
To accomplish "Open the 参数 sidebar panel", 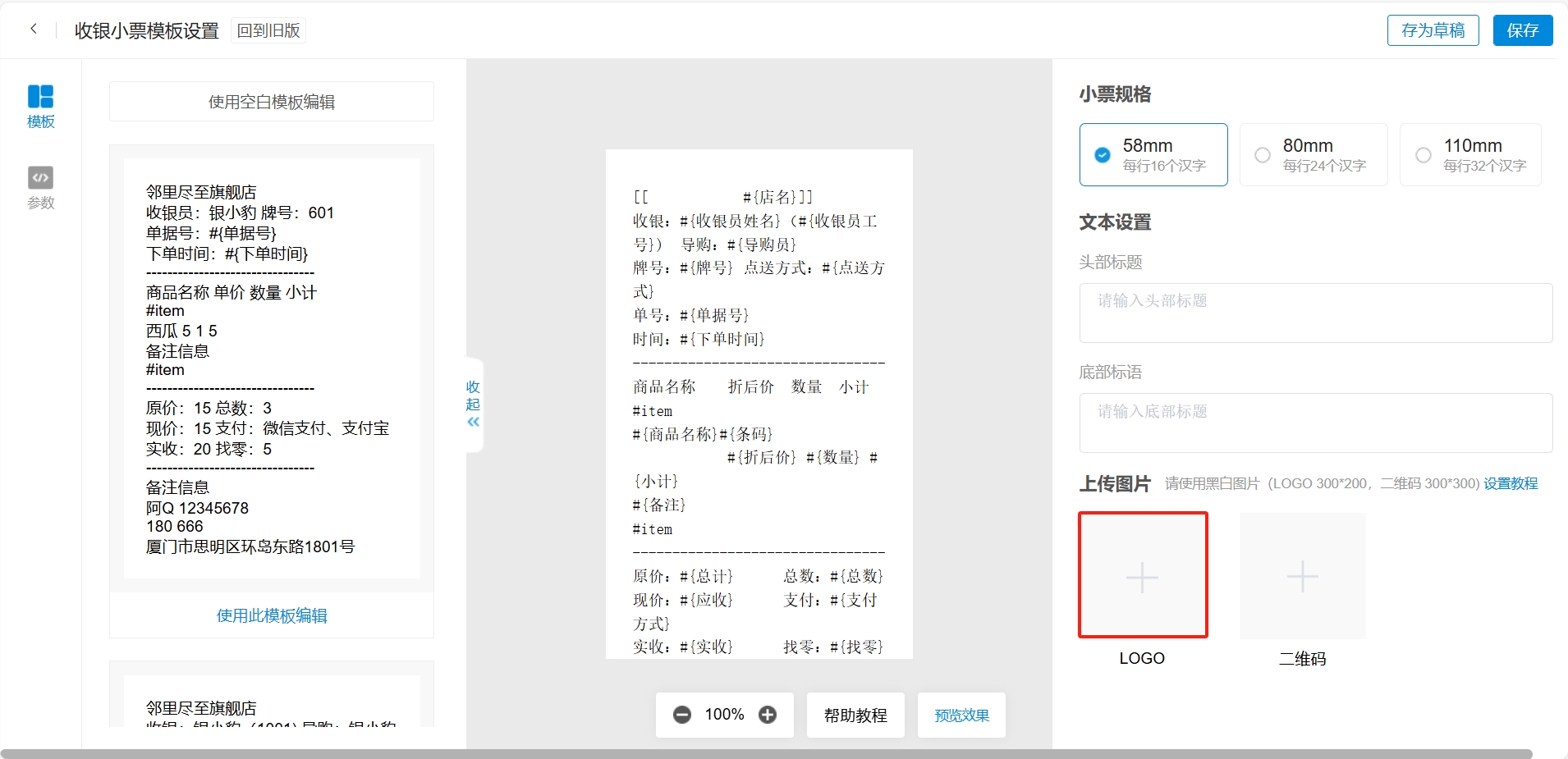I will [x=40, y=188].
